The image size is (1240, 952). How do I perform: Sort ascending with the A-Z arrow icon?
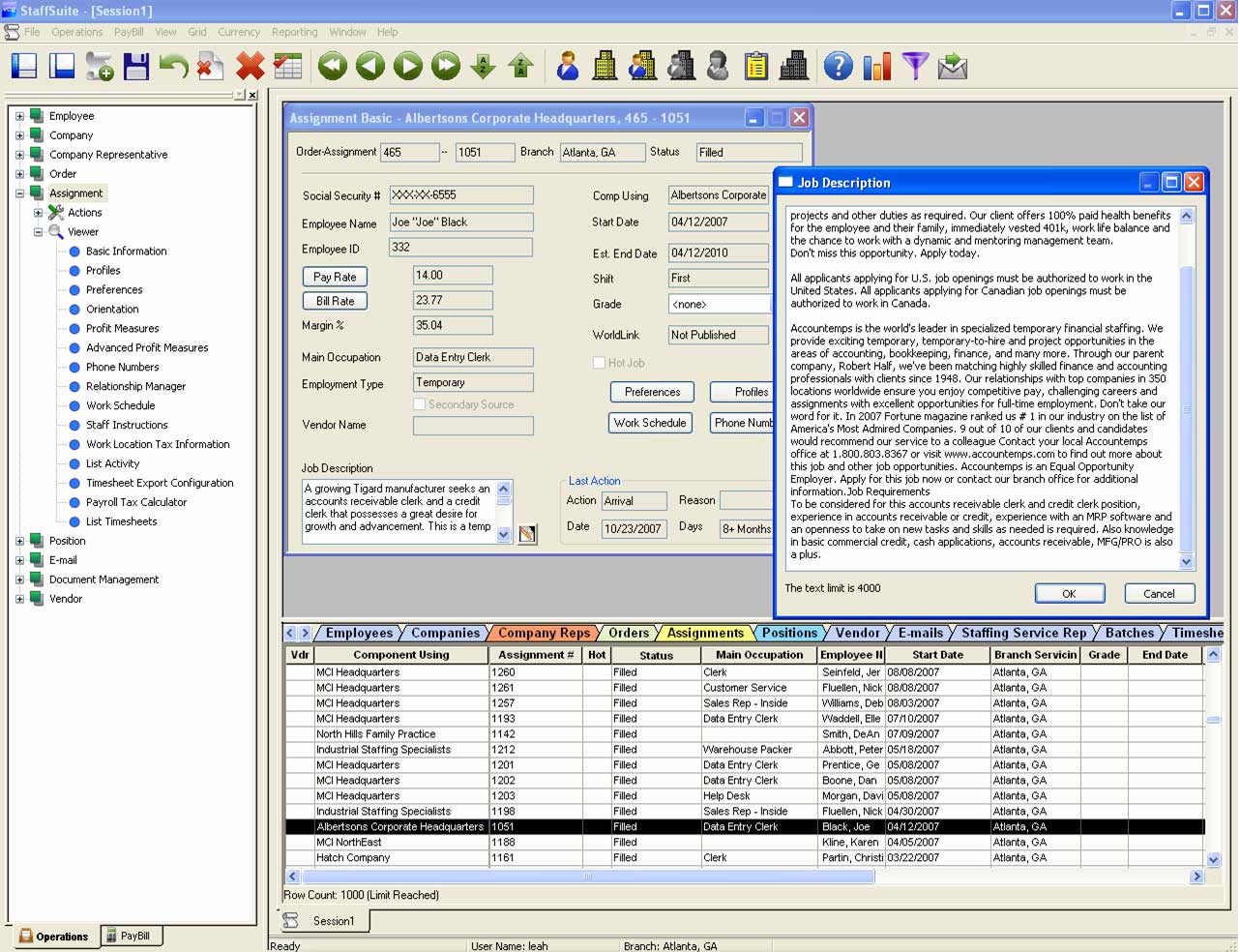(x=483, y=66)
